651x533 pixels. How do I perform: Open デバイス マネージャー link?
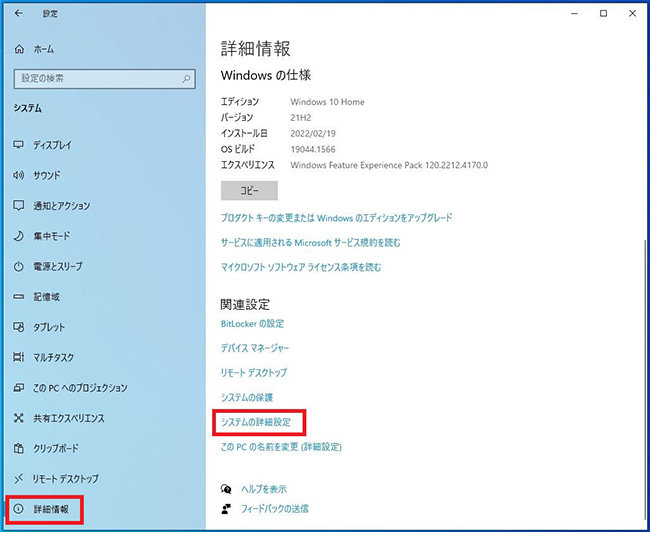coord(255,348)
